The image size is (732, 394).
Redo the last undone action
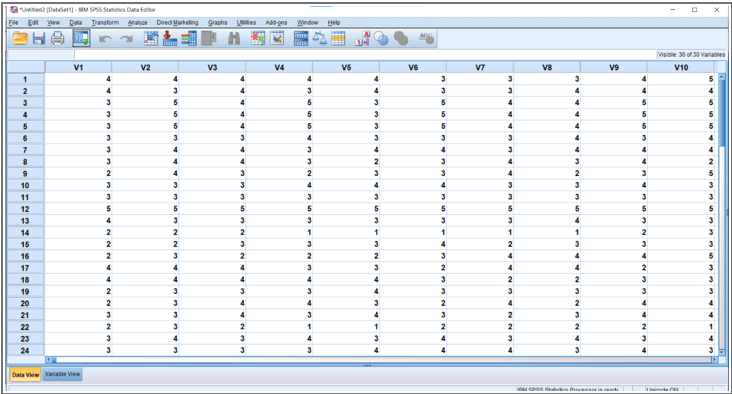(x=126, y=39)
